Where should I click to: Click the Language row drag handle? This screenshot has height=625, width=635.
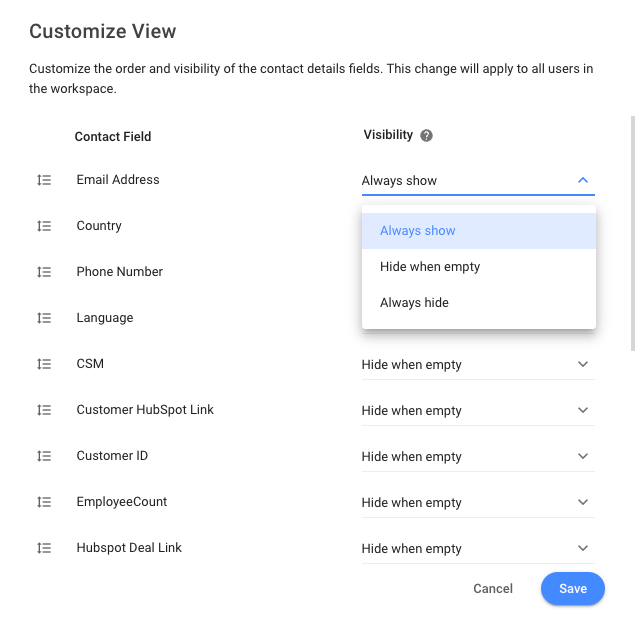pyautogui.click(x=44, y=318)
